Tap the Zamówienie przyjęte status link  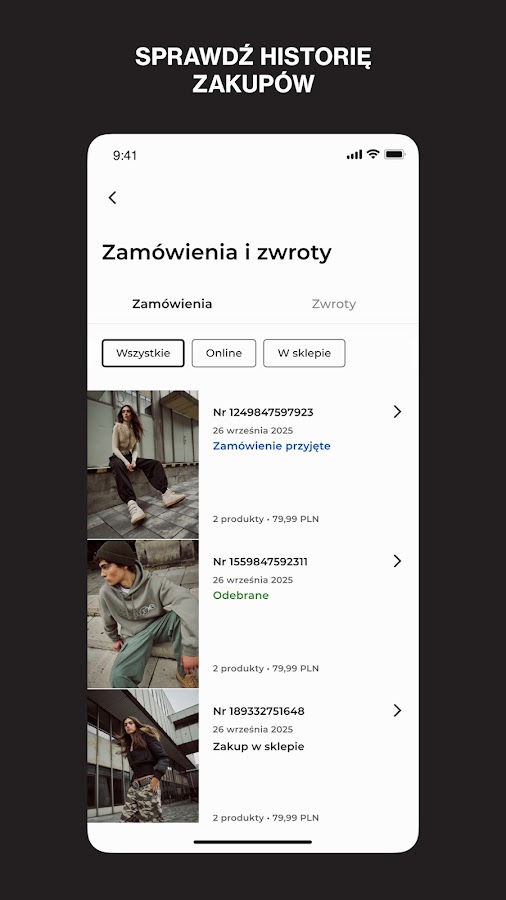271,446
